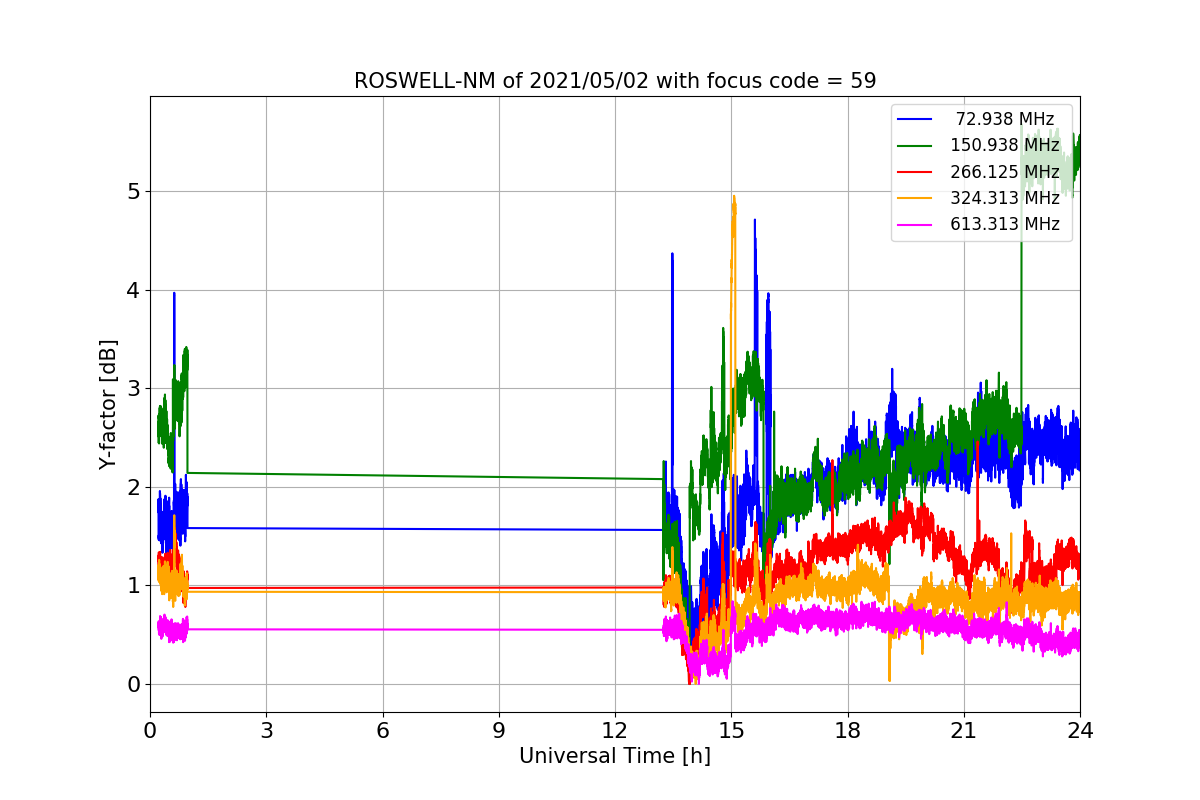Click y-axis tick label 2
The image size is (1200, 800).
click(133, 487)
